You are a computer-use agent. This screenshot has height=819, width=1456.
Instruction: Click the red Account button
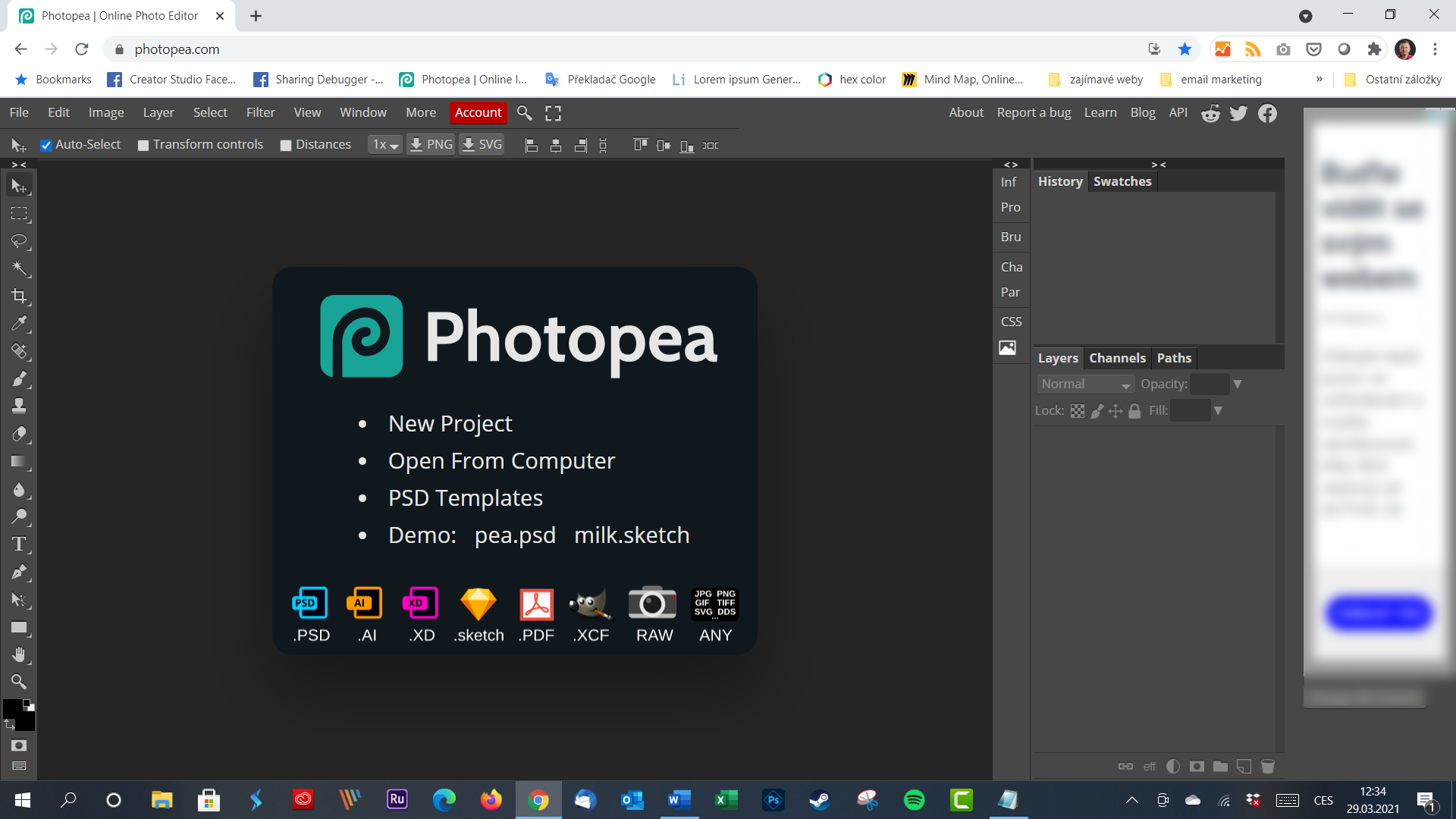point(479,112)
